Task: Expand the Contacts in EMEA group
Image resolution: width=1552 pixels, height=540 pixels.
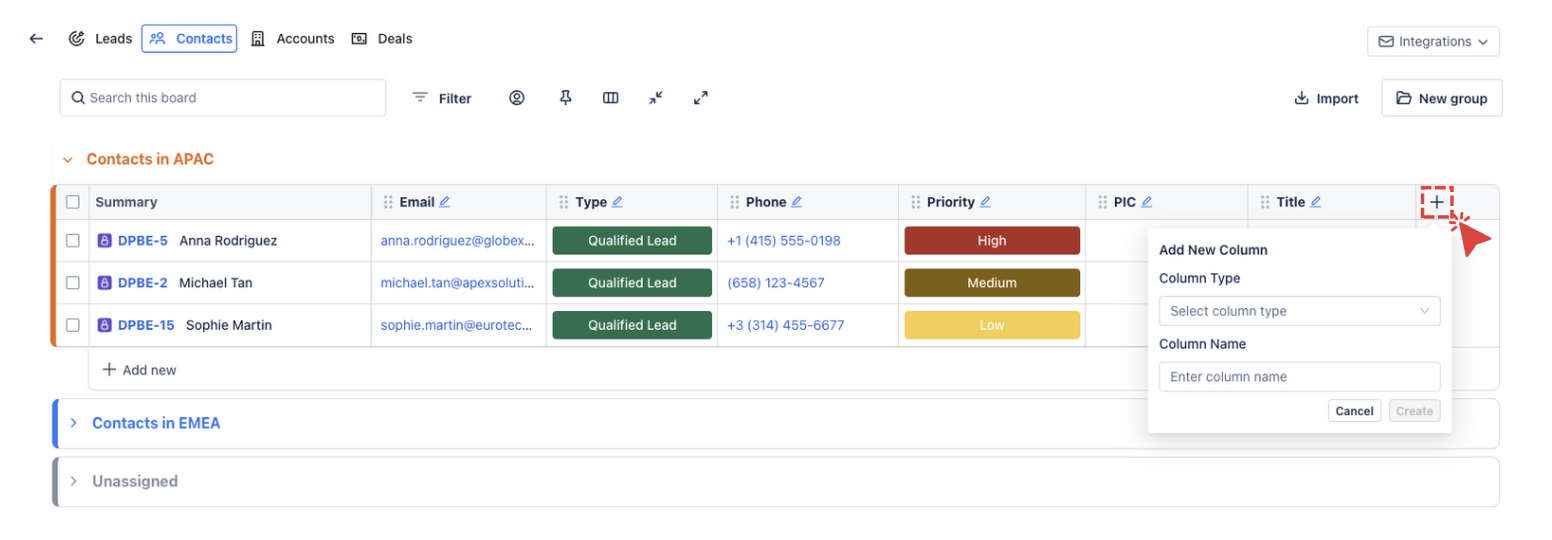Action: point(73,423)
